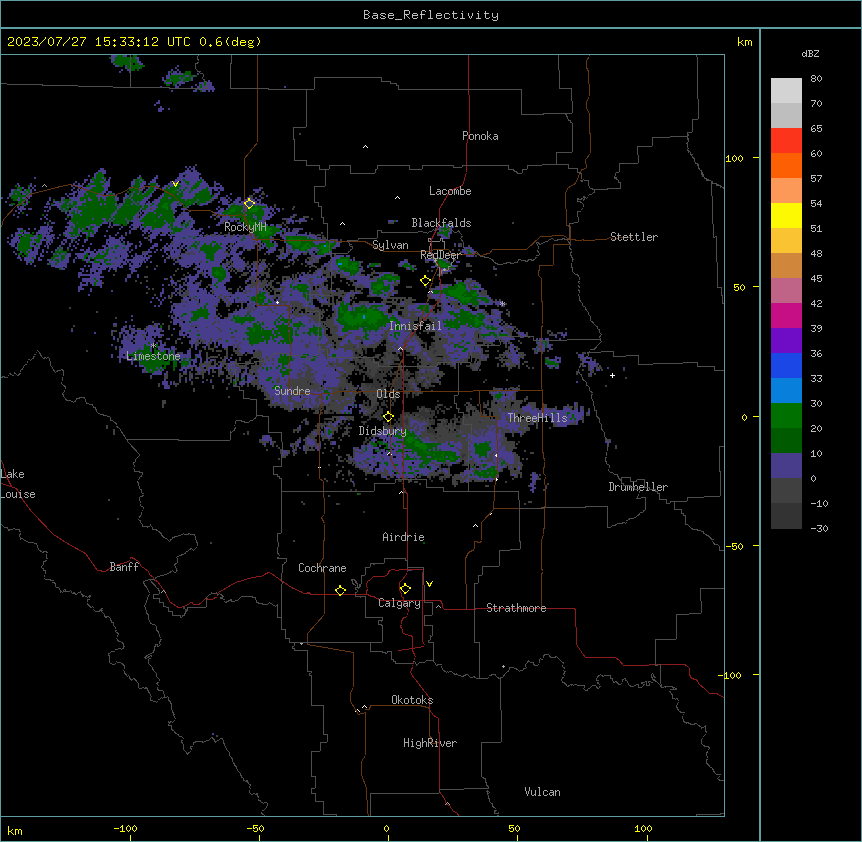Click the asterisk marker above Limestone
Screen dimensions: 862x842
[154, 346]
